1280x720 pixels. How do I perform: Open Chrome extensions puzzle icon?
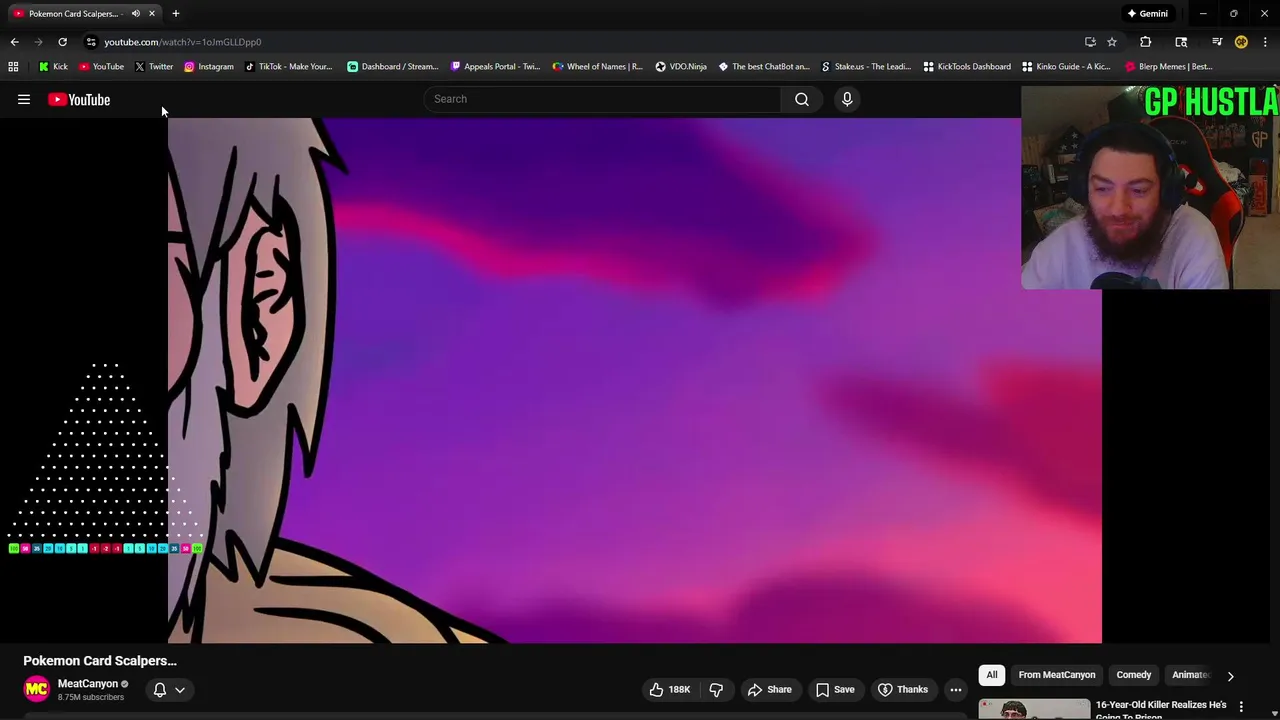(1146, 42)
